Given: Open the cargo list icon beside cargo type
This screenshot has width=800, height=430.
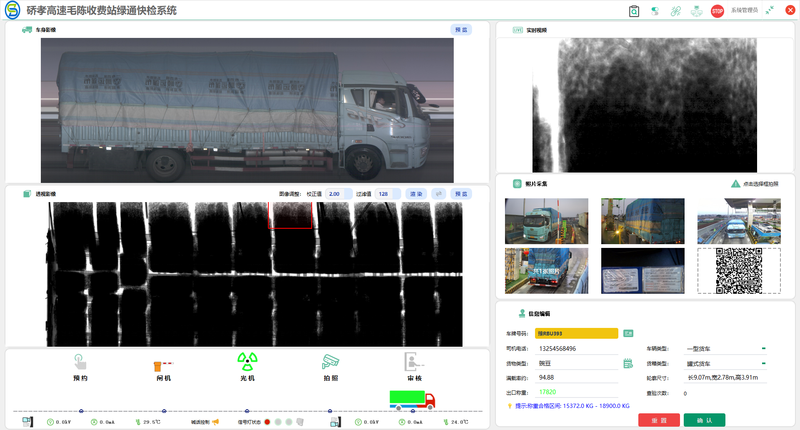Looking at the screenshot, I should 628,363.
